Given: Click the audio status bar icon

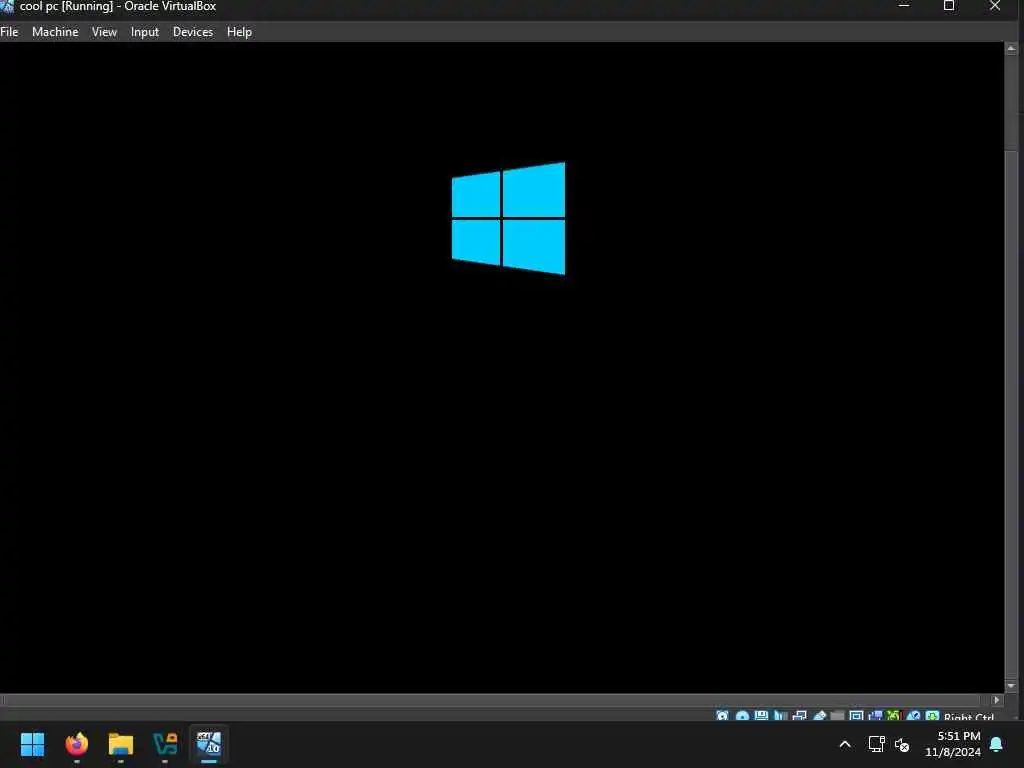Looking at the screenshot, I should [780, 716].
